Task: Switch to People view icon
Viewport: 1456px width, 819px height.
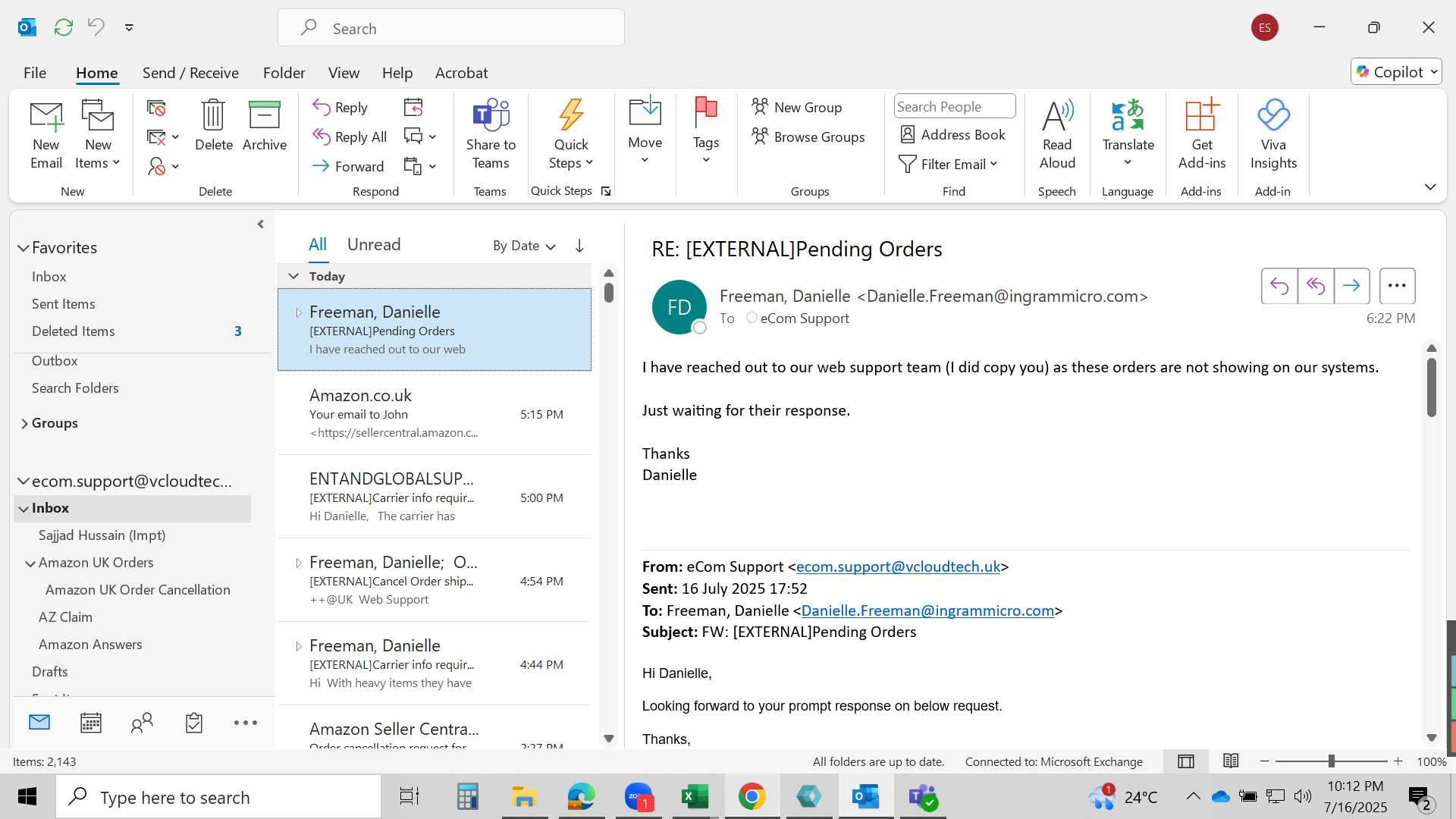Action: tap(142, 723)
